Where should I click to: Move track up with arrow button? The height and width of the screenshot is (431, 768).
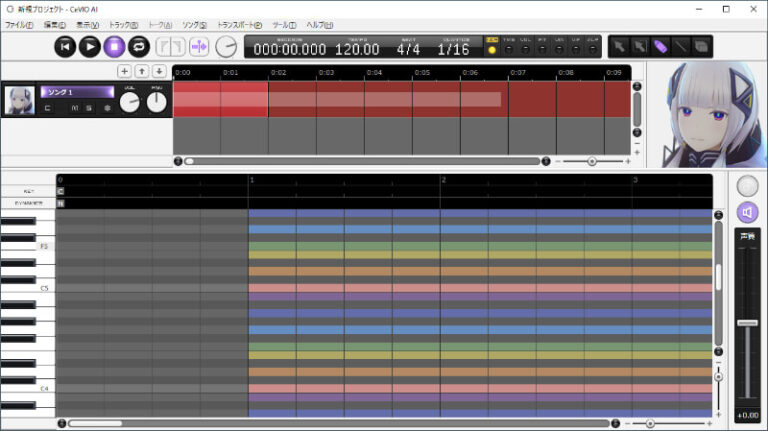click(142, 71)
